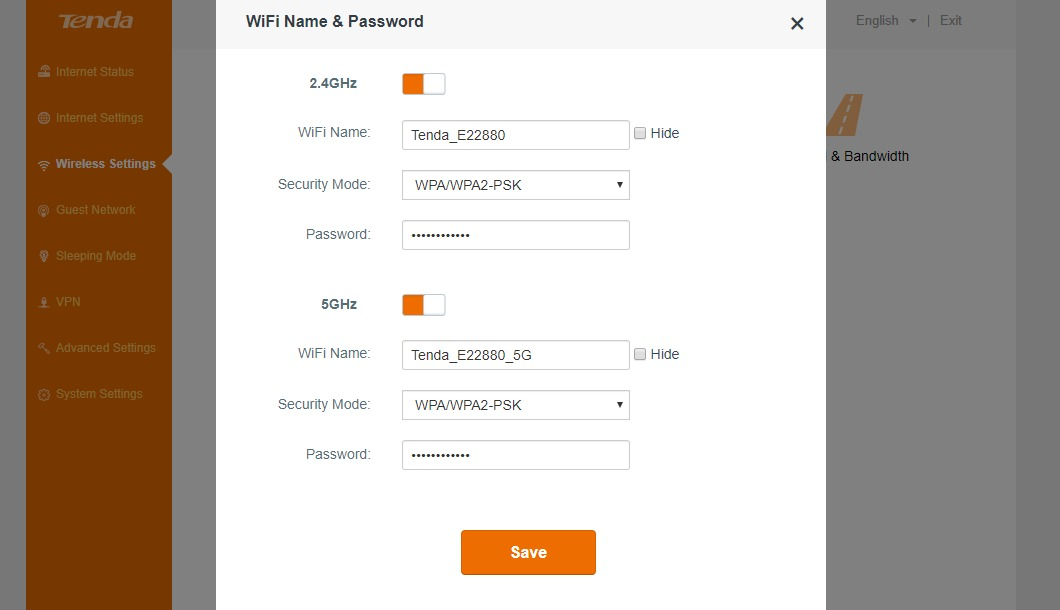Viewport: 1060px width, 610px height.
Task: Toggle the 5GHz WiFi switch
Action: [424, 304]
